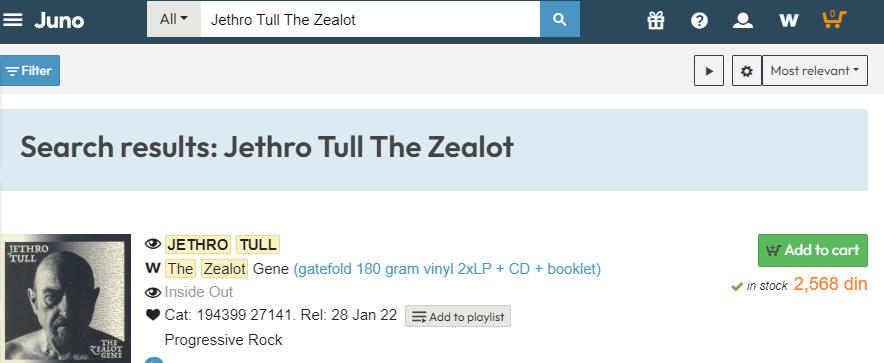Toggle the heart favorite icon near Cat number
Viewport: 884px width, 363px height.
(153, 315)
